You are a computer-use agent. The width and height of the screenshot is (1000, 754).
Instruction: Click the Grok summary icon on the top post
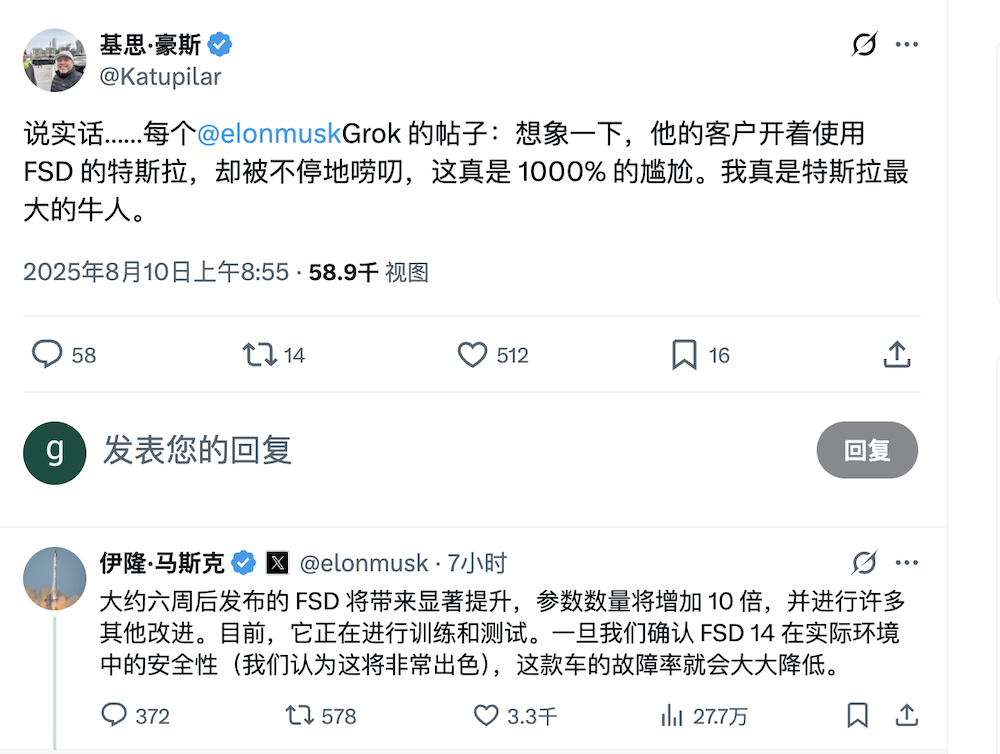point(865,44)
